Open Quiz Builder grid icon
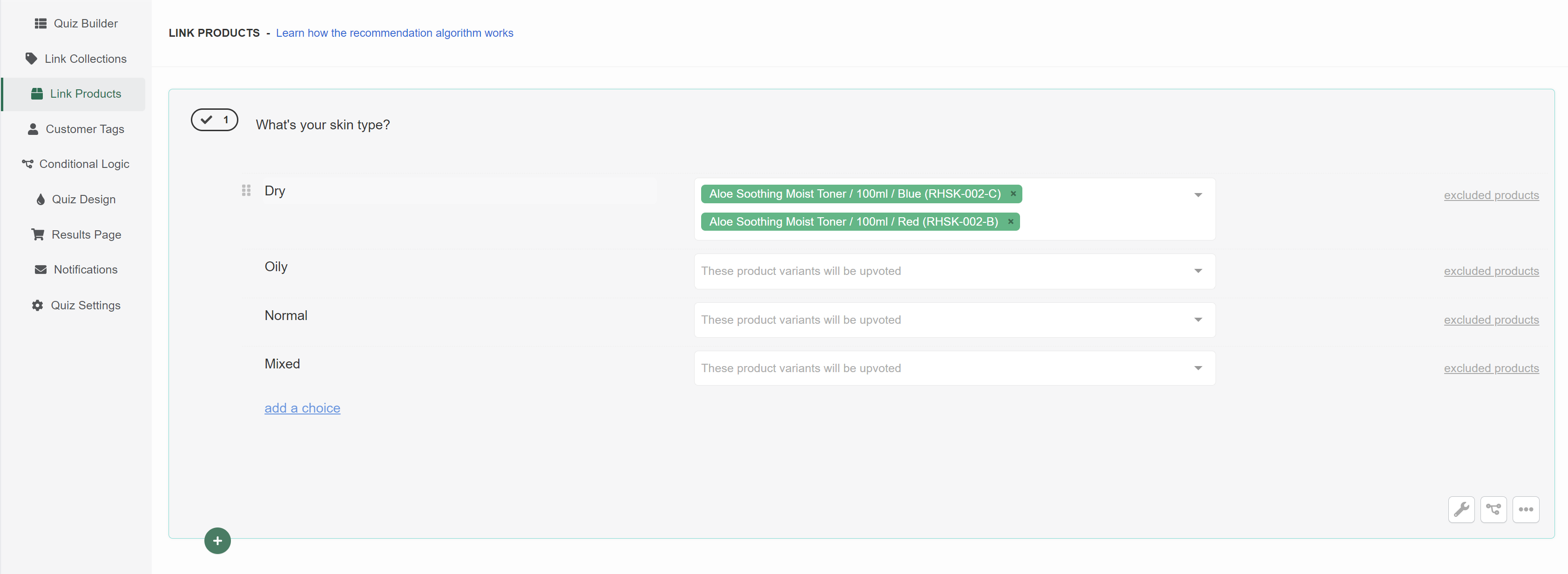 (x=40, y=23)
